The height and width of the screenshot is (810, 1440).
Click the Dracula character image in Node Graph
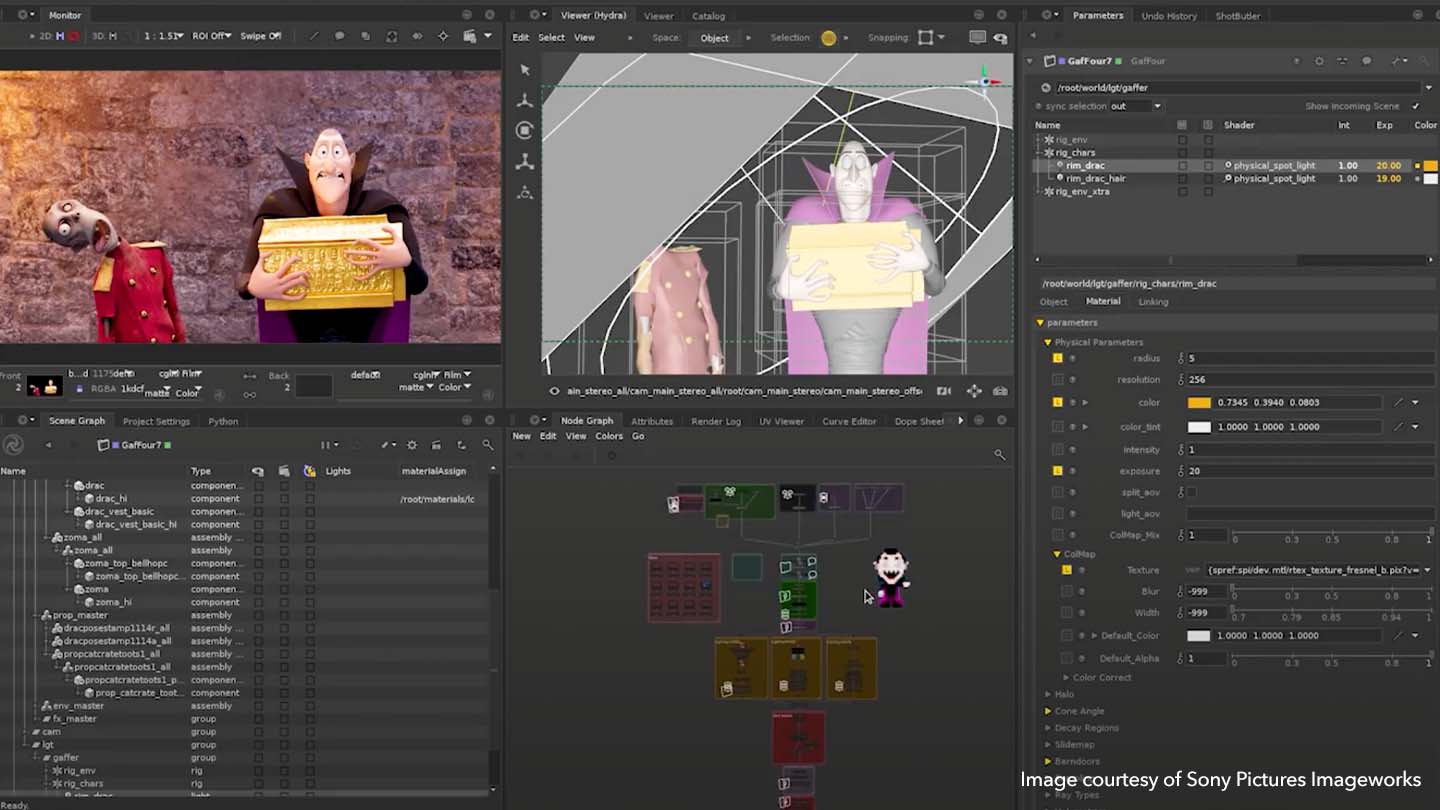pyautogui.click(x=889, y=577)
